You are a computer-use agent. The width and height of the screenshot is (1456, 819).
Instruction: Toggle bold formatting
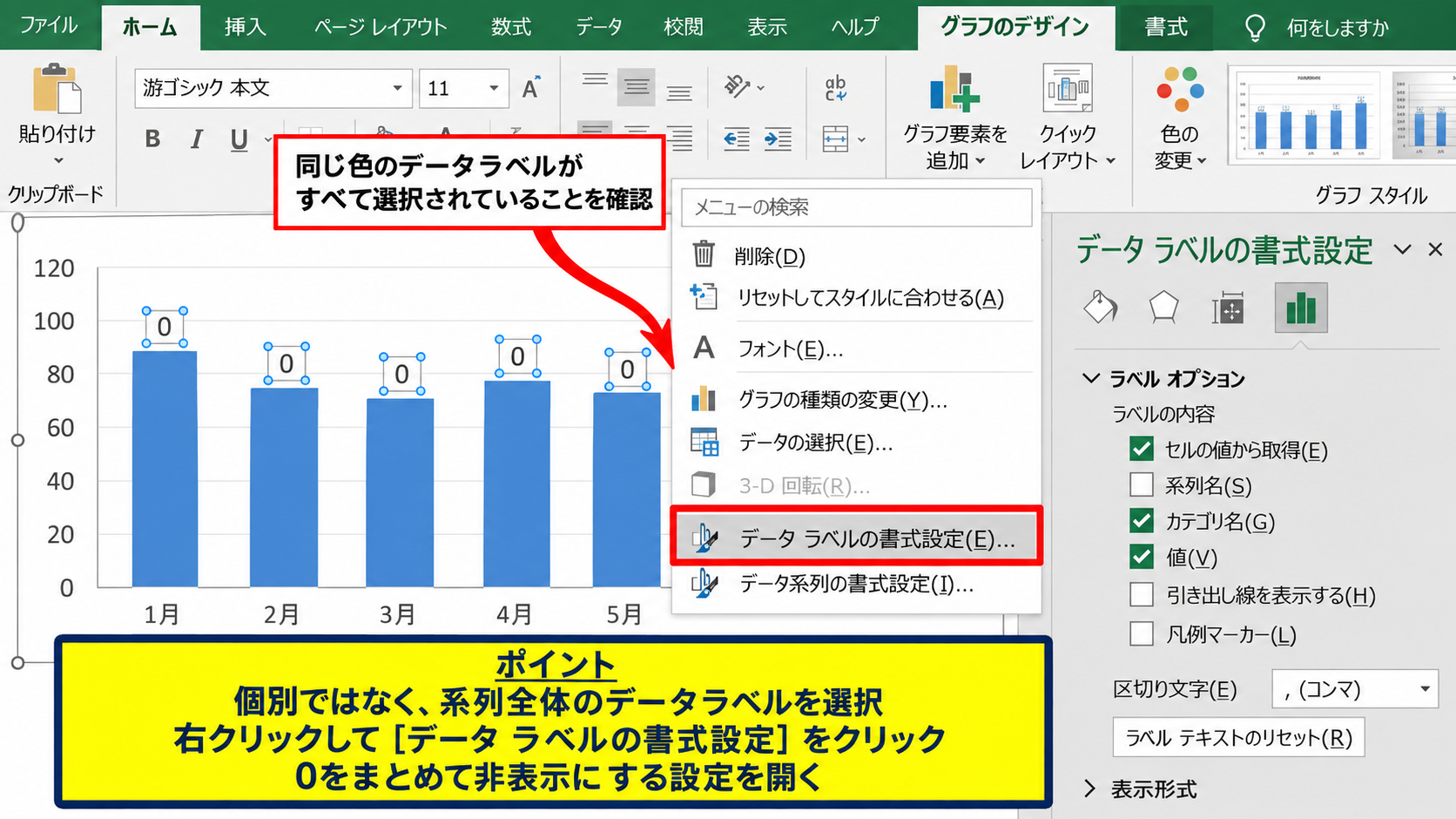pyautogui.click(x=152, y=139)
